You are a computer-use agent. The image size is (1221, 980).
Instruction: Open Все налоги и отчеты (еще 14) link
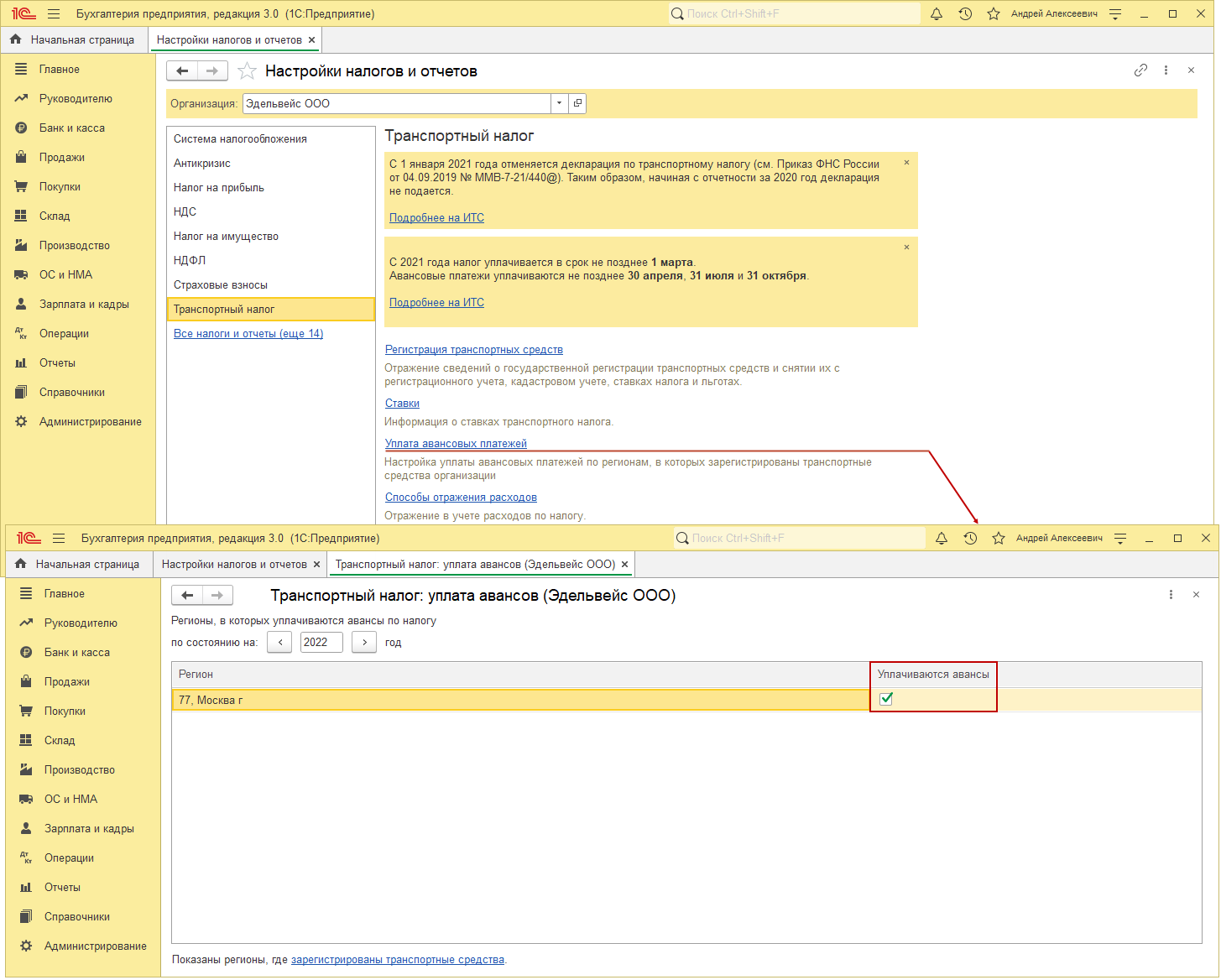coord(248,334)
